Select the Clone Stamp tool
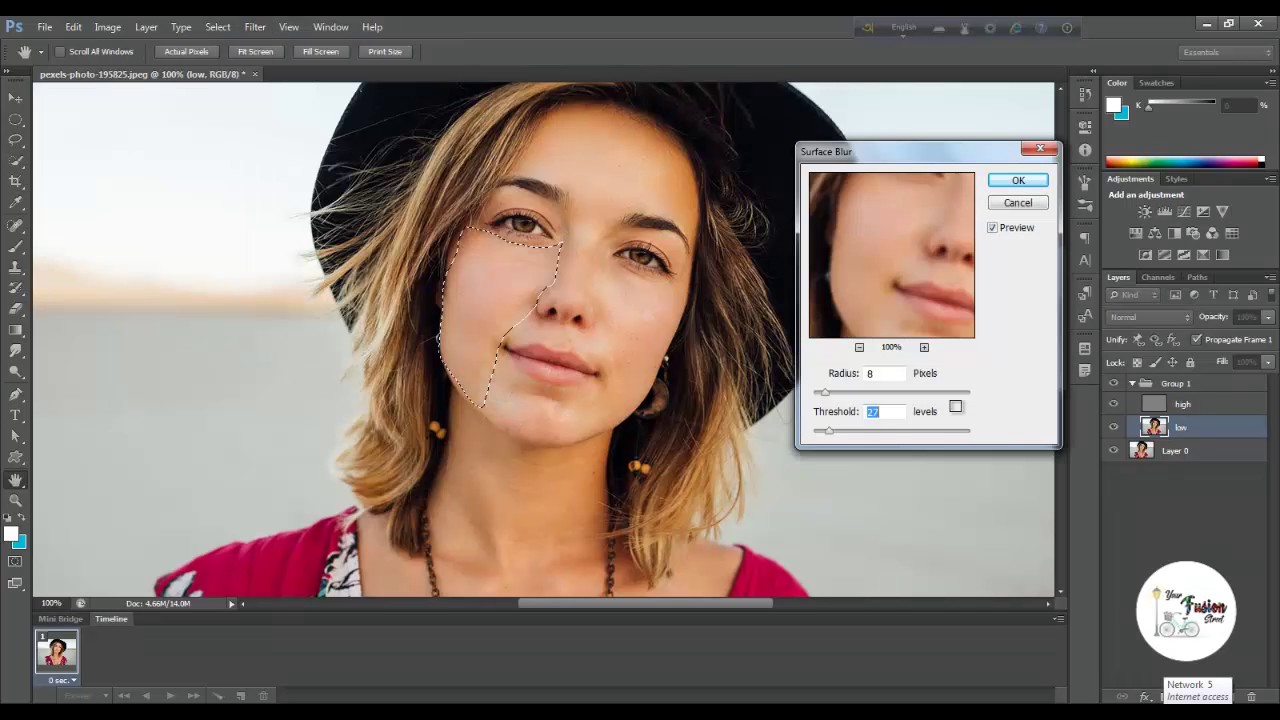 [16, 267]
